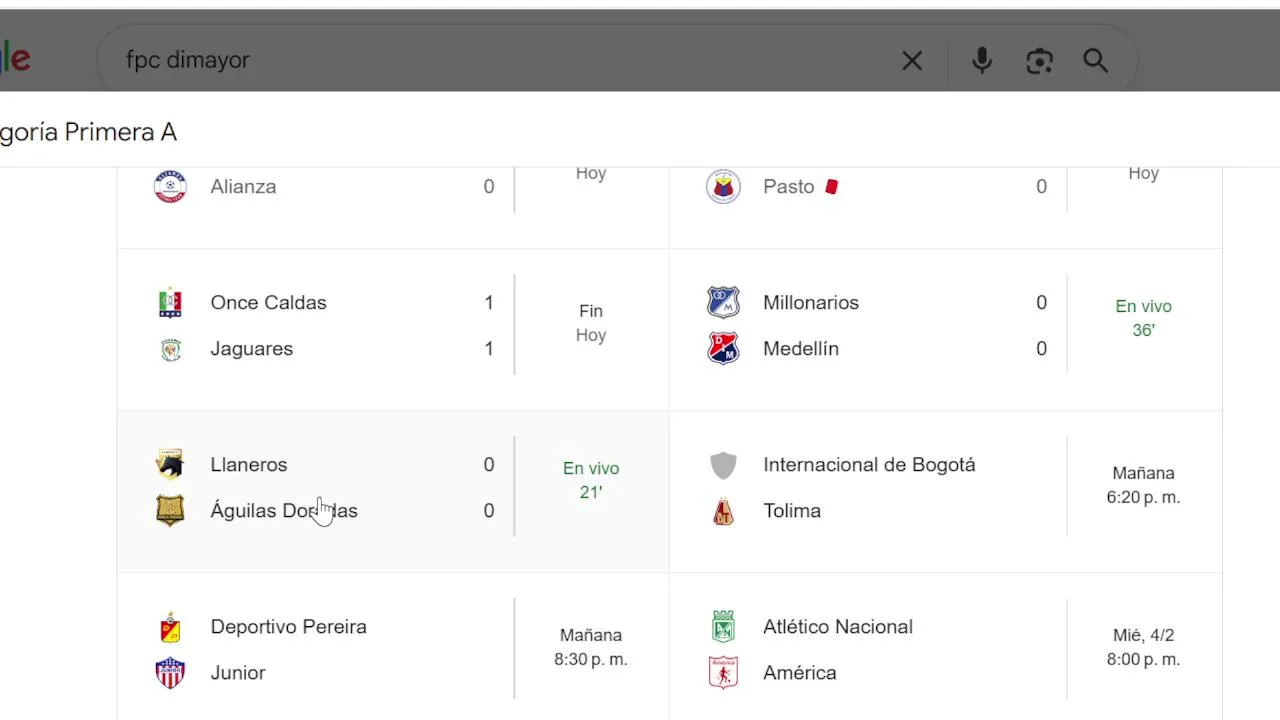Click the Llaneros team crest
This screenshot has height=720, width=1280.
click(x=171, y=465)
